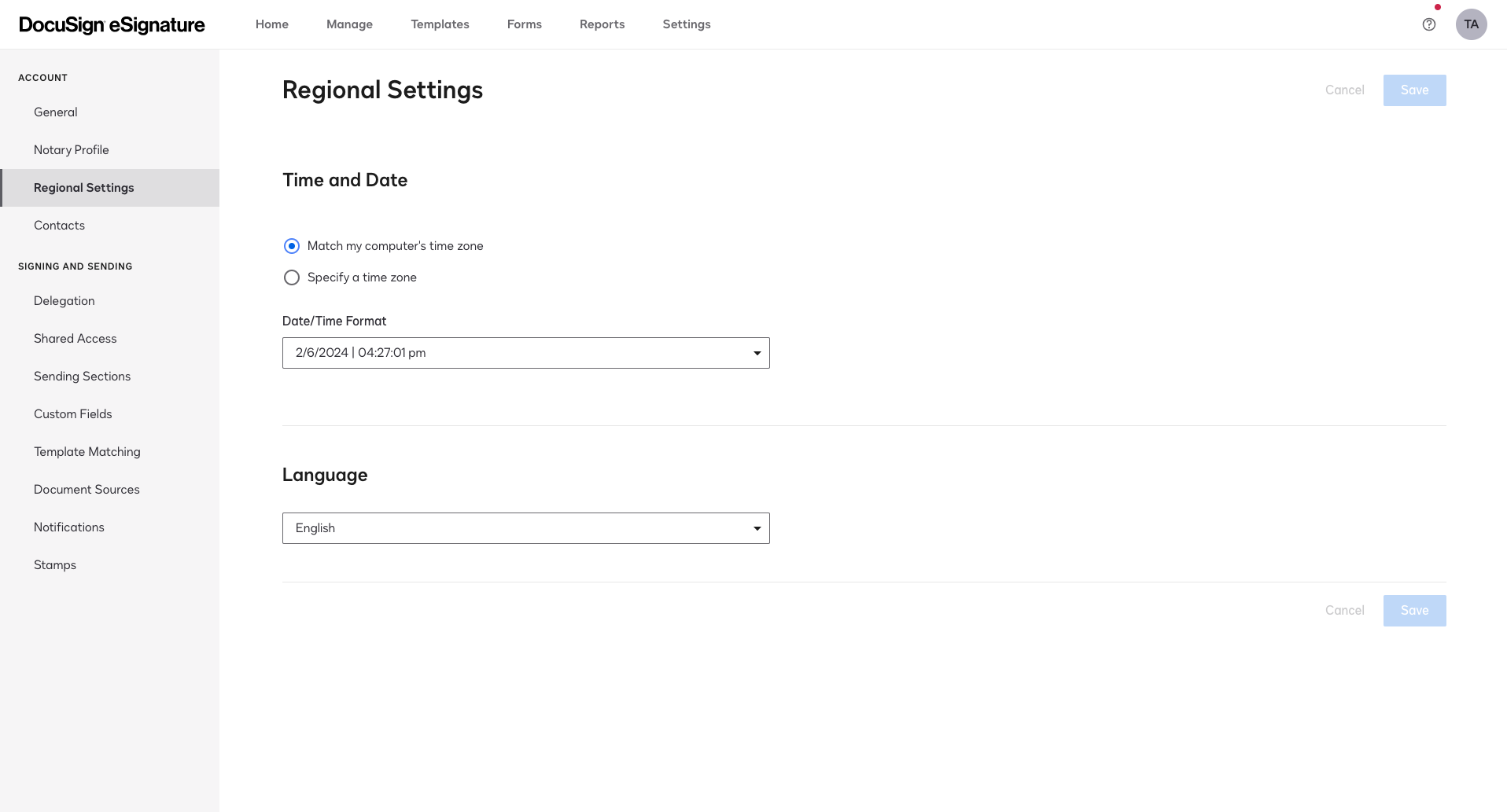This screenshot has width=1507, height=812.
Task: Select the Specify a time zone option
Action: 292,277
